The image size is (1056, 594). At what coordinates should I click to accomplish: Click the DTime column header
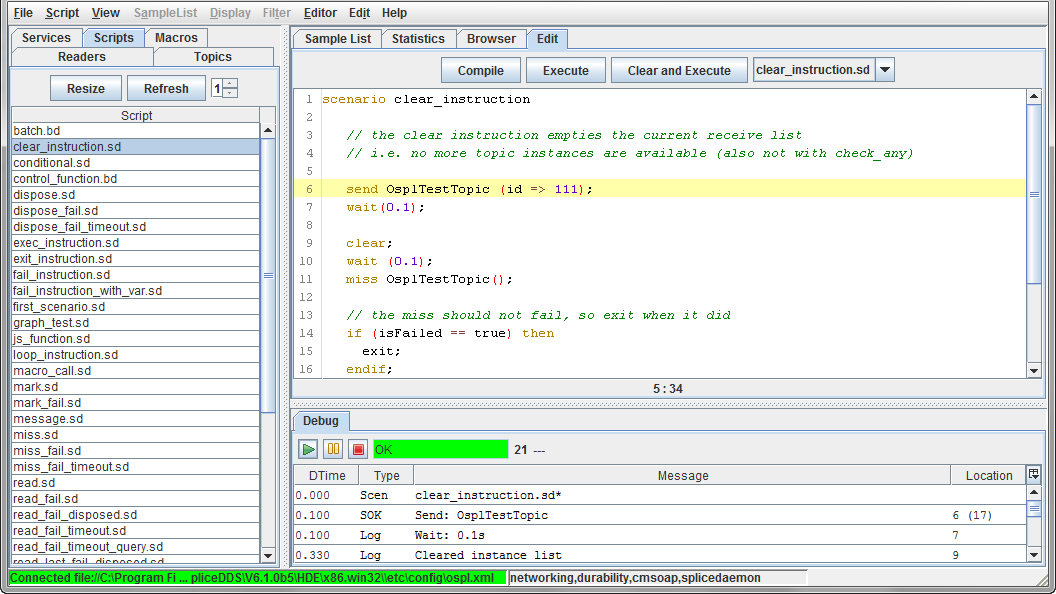pos(327,475)
